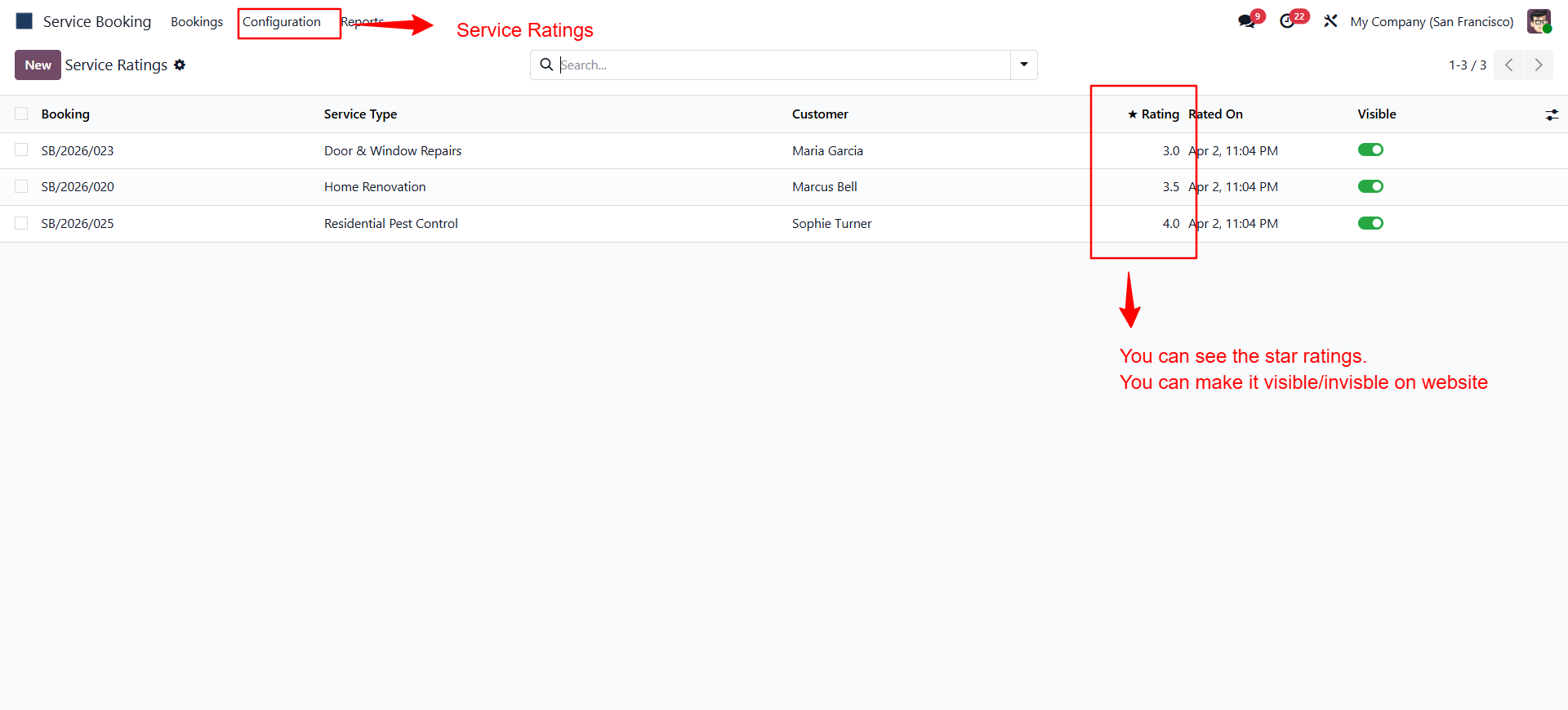Click the Service Ratings breadcrumb title
The width and height of the screenshot is (1568, 710).
click(x=116, y=65)
